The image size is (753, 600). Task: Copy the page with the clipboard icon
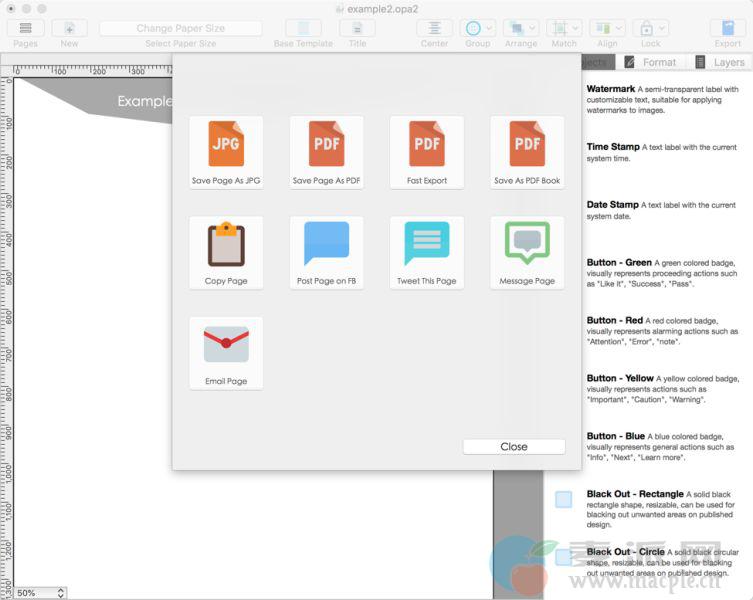(x=226, y=244)
